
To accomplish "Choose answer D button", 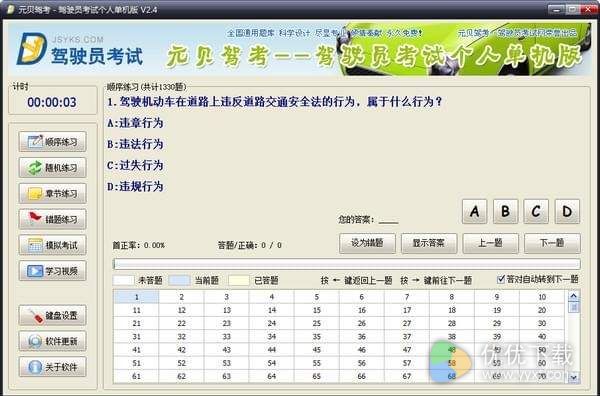I will point(567,211).
